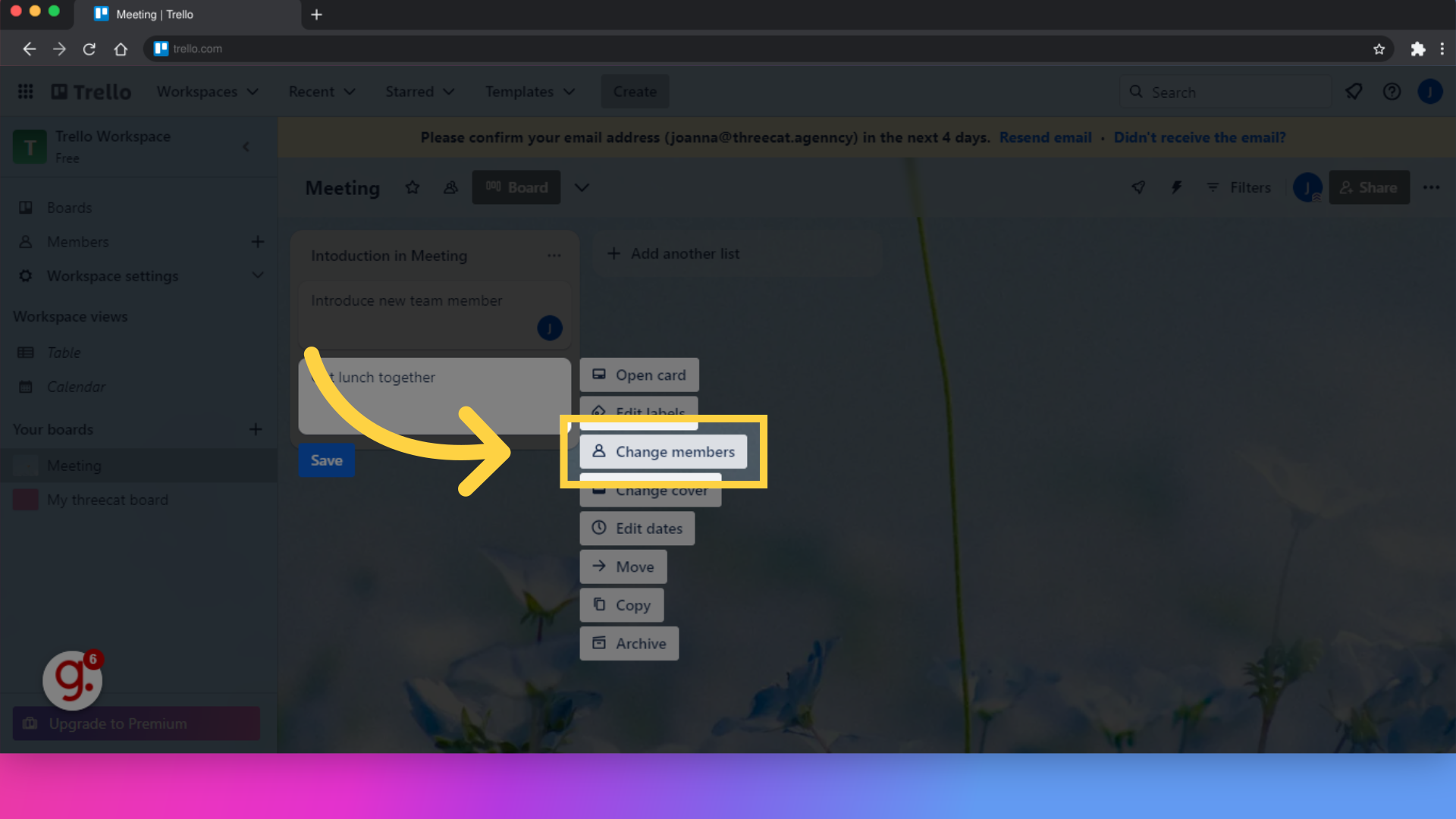Select Change members from quick menu
The image size is (1456, 819).
663,451
